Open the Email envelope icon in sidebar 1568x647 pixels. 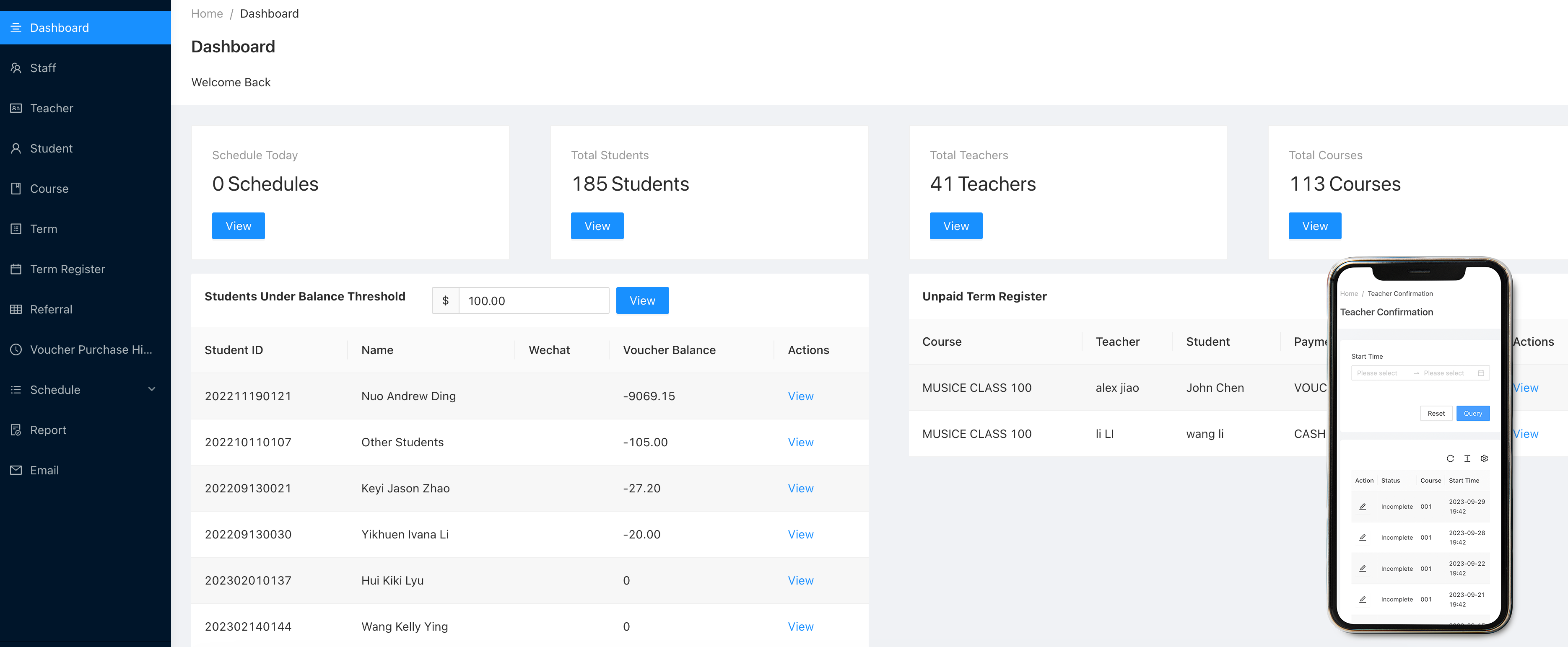point(16,470)
